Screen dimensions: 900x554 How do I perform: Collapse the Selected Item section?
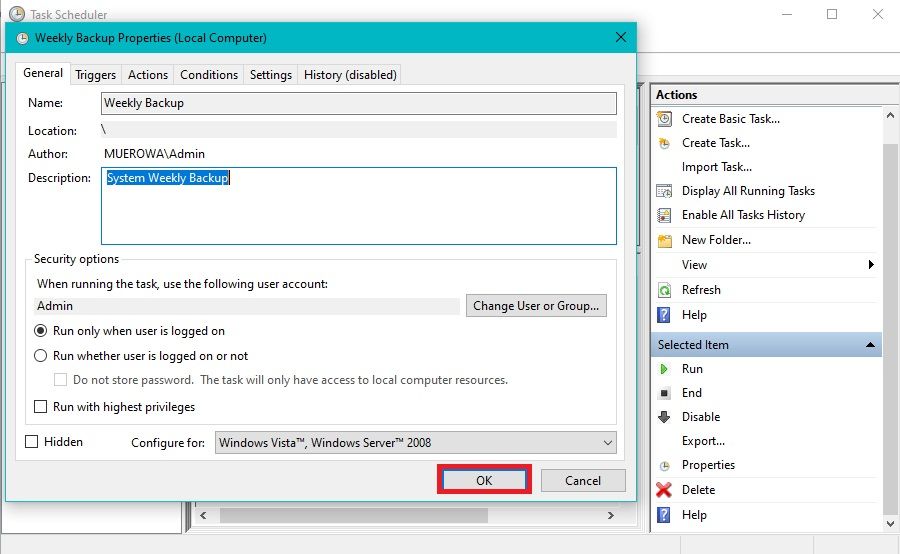point(871,345)
